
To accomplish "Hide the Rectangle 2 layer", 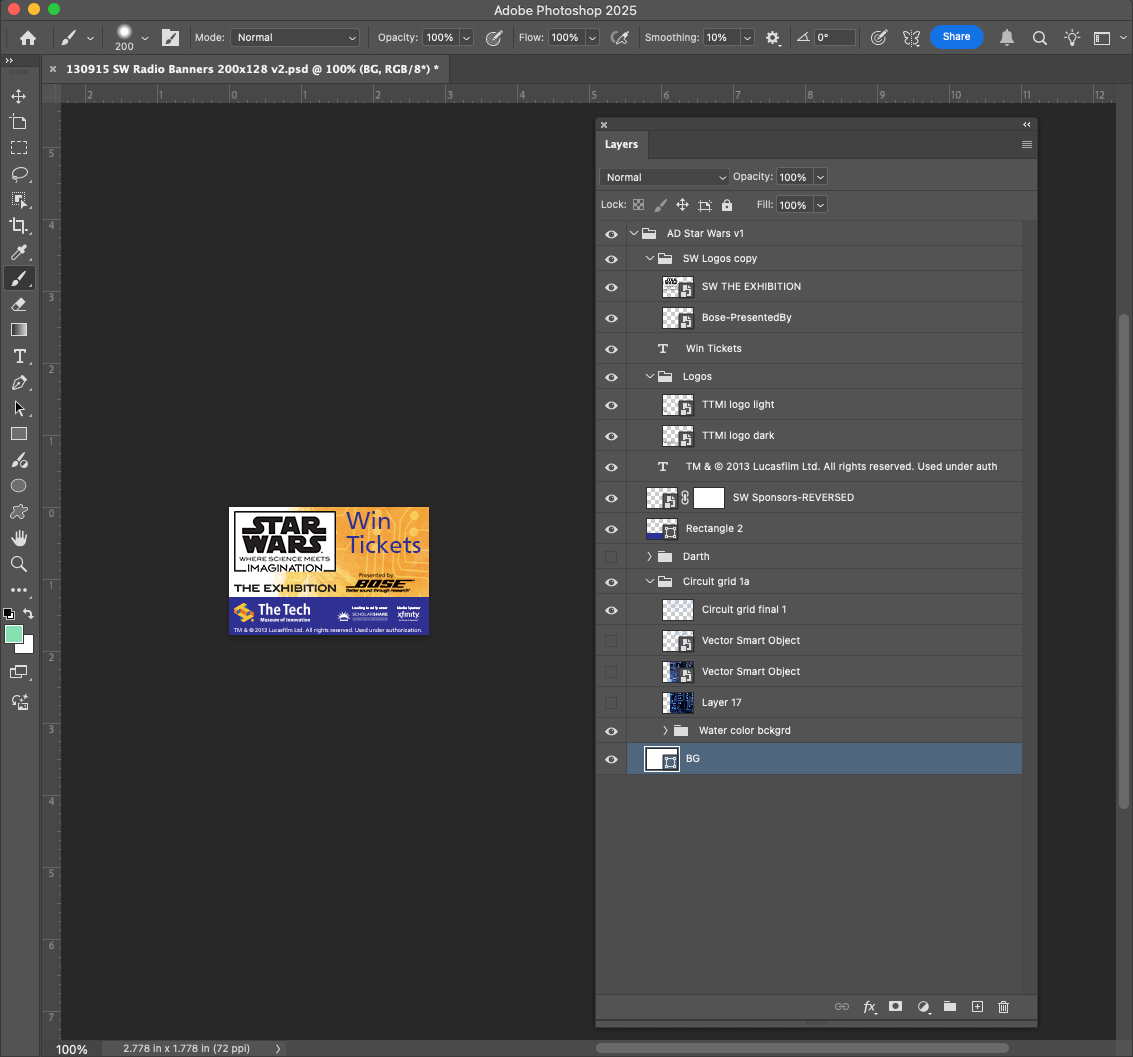I will [x=611, y=529].
